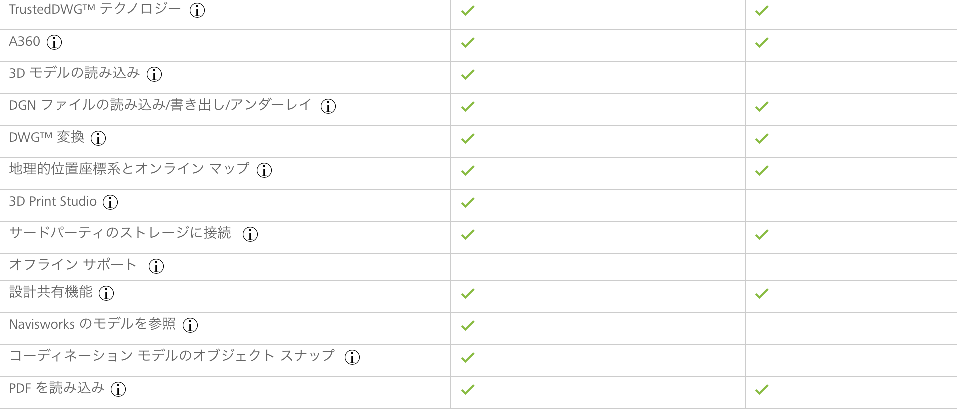Click info icon next to オフライン サポート

point(157,266)
